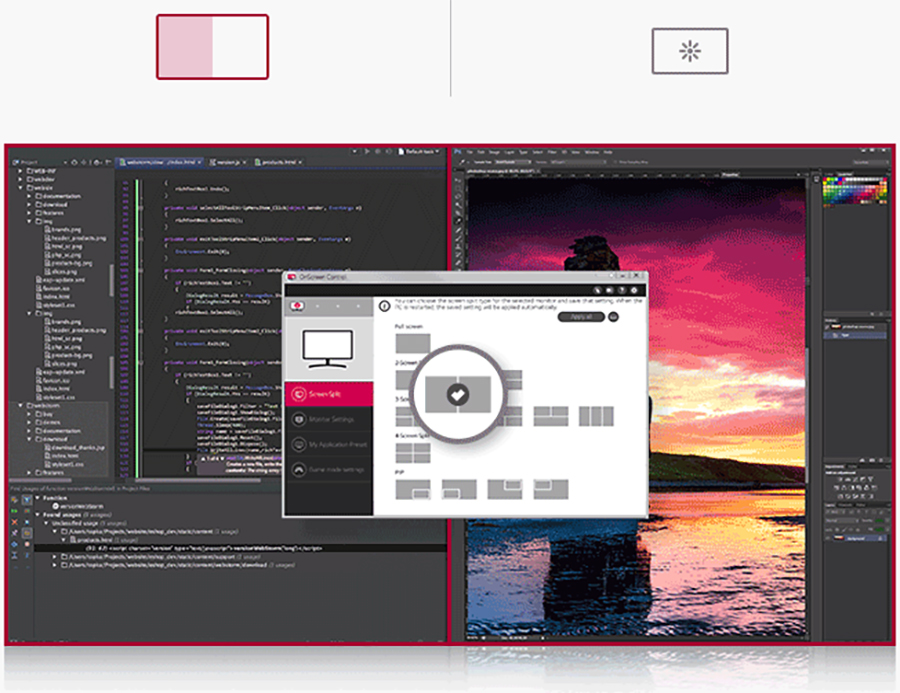Open OnScreen Control settings gear icon
The width and height of the screenshot is (900, 693).
coord(634,291)
